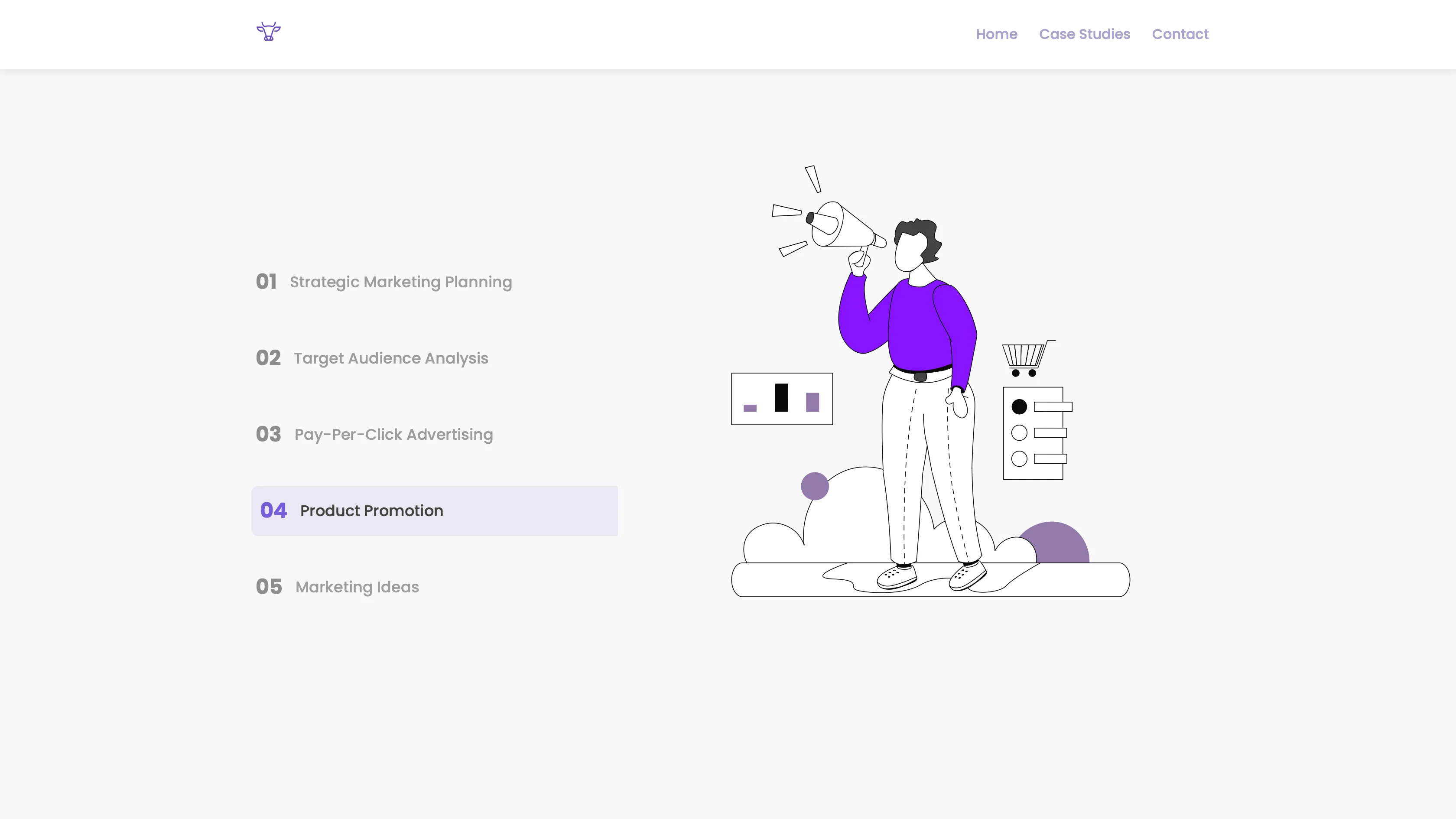This screenshot has height=819, width=1456.
Task: Open the Contact link
Action: [x=1180, y=34]
